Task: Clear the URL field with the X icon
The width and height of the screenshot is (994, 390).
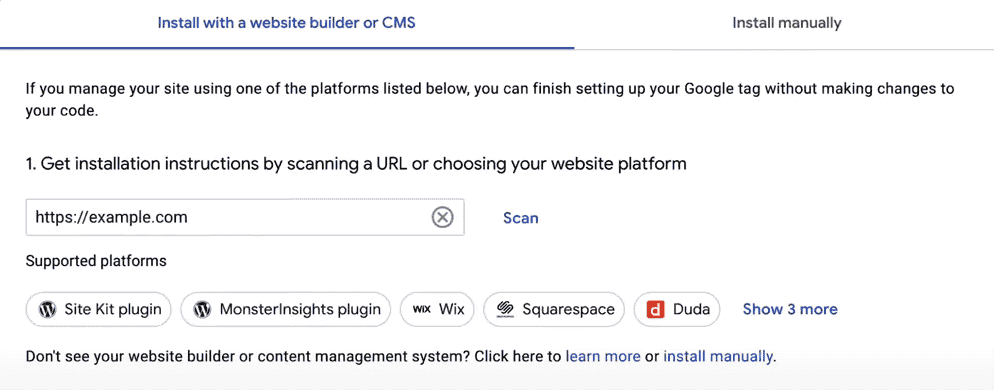Action: pyautogui.click(x=442, y=218)
